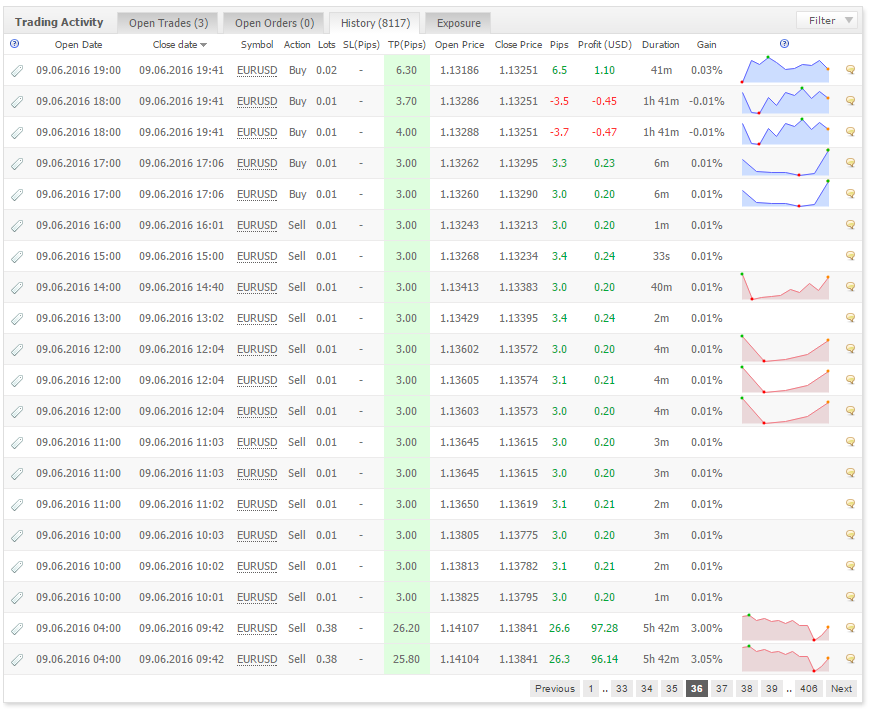Click the paperclip icon on the 16:00 Sell row
This screenshot has width=869, height=714.
[x=17, y=226]
